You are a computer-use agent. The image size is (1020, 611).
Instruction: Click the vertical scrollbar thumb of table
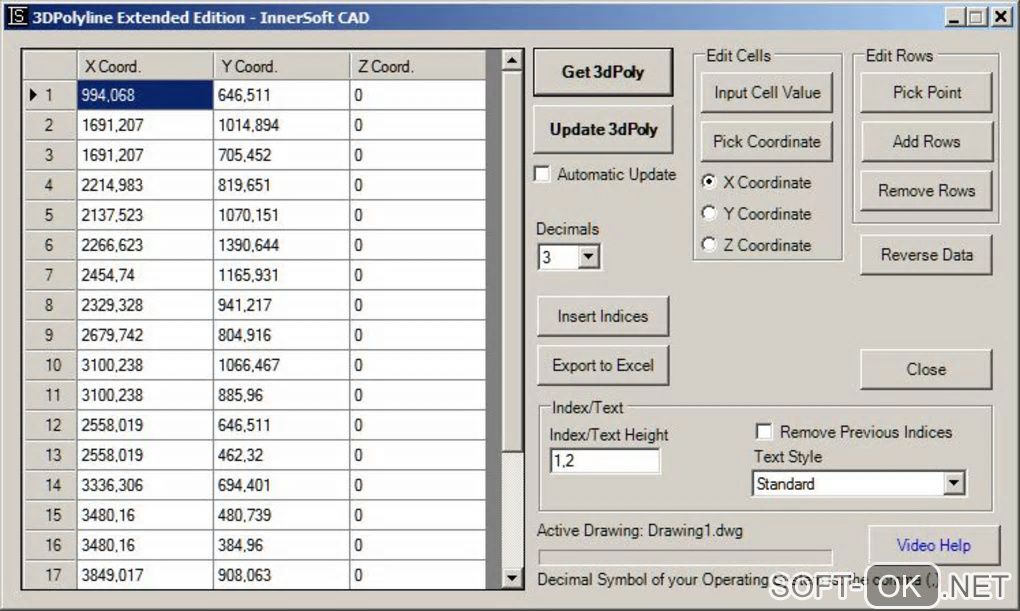coord(512,262)
